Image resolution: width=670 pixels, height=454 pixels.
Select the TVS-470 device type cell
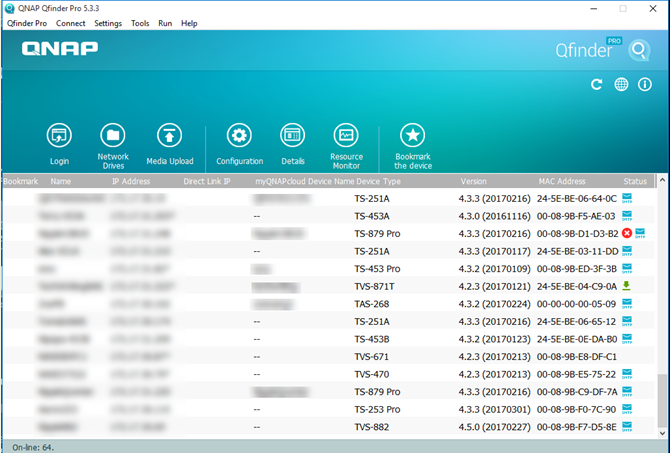coord(372,374)
